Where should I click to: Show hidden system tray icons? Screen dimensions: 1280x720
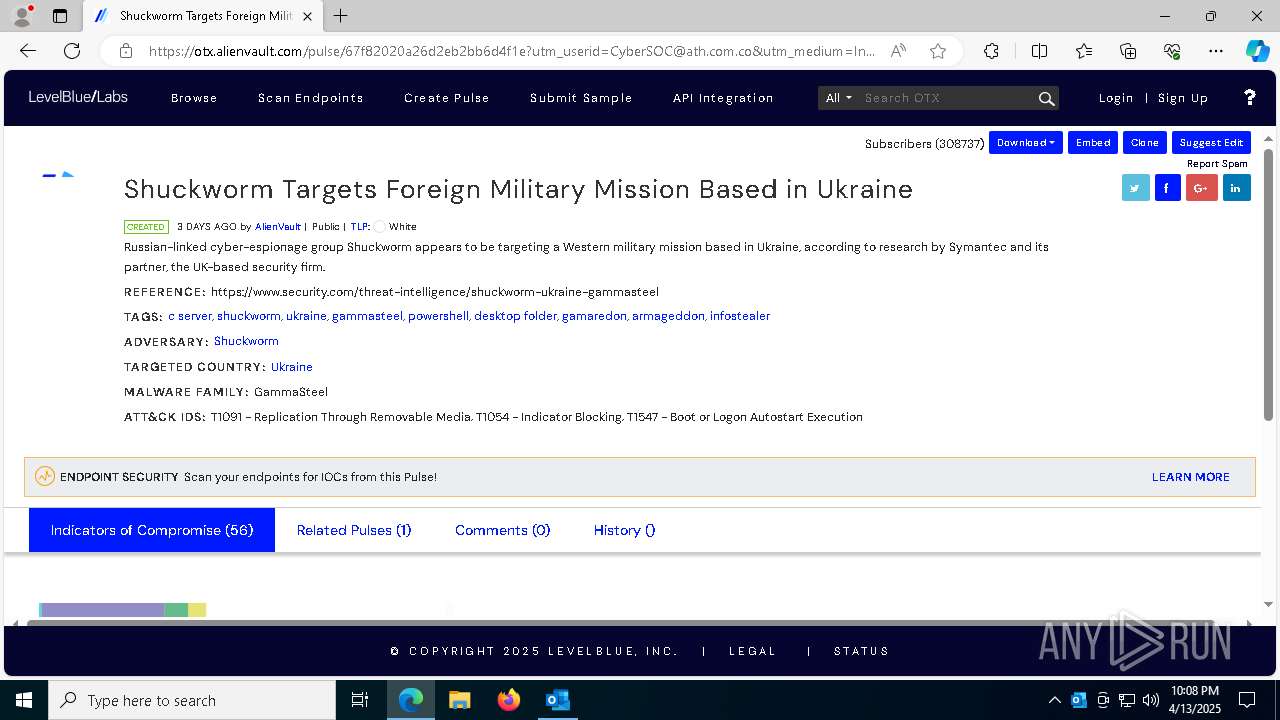click(1054, 700)
